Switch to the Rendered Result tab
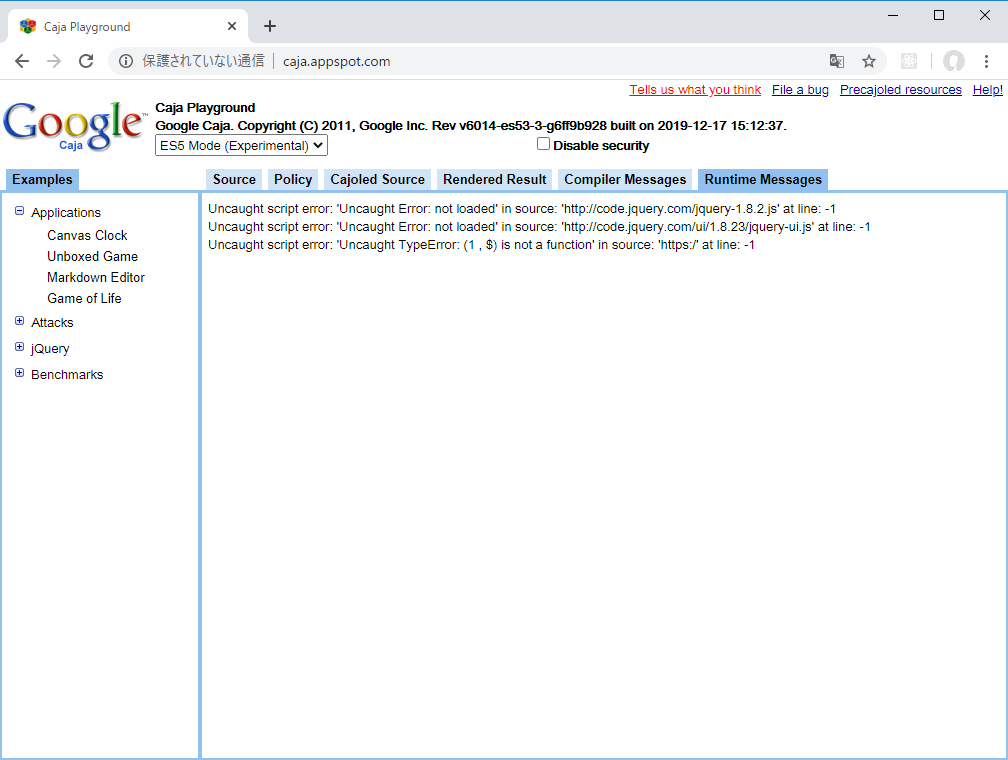The image size is (1008, 760). [x=494, y=179]
